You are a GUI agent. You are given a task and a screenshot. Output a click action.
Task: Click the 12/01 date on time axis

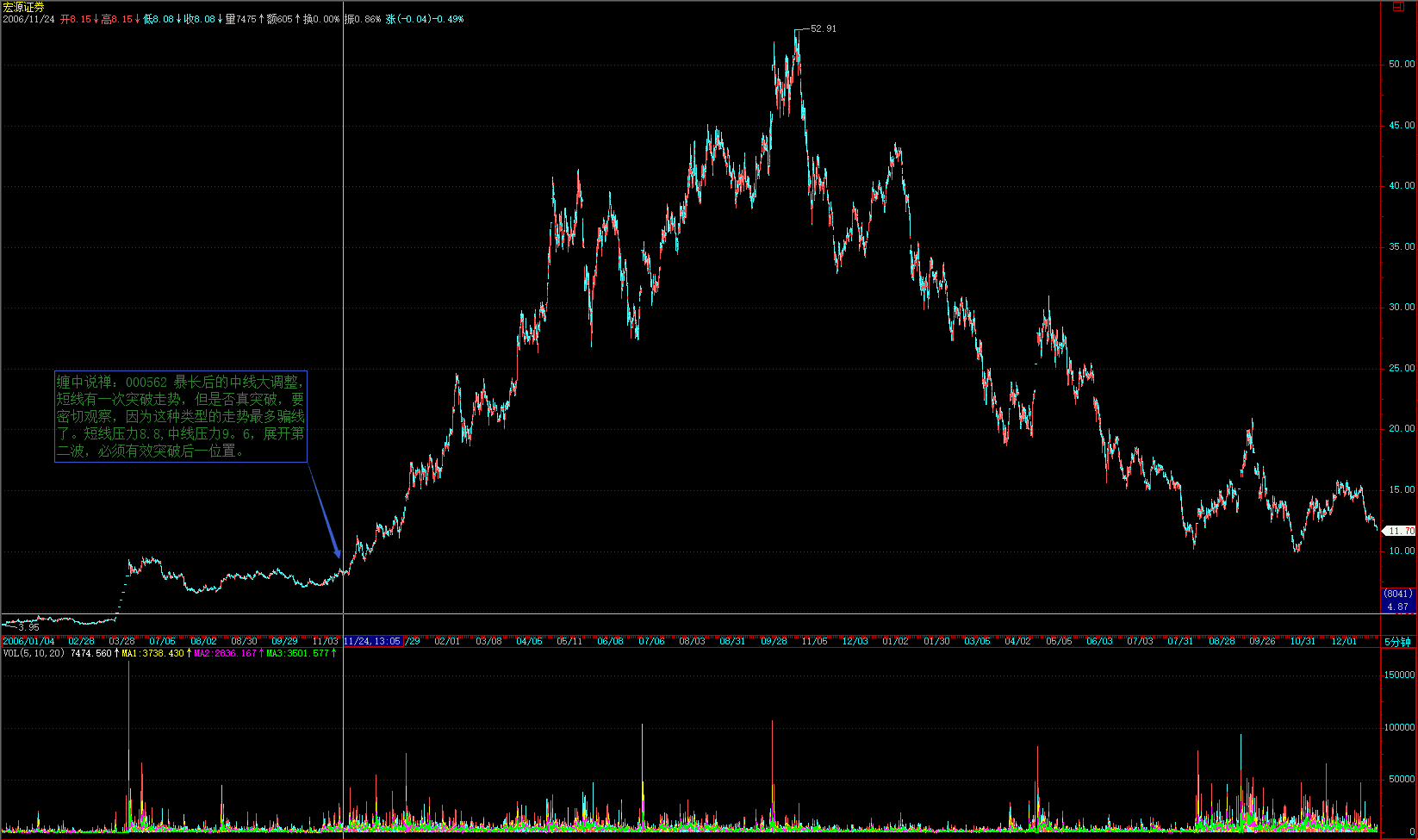click(x=1344, y=642)
